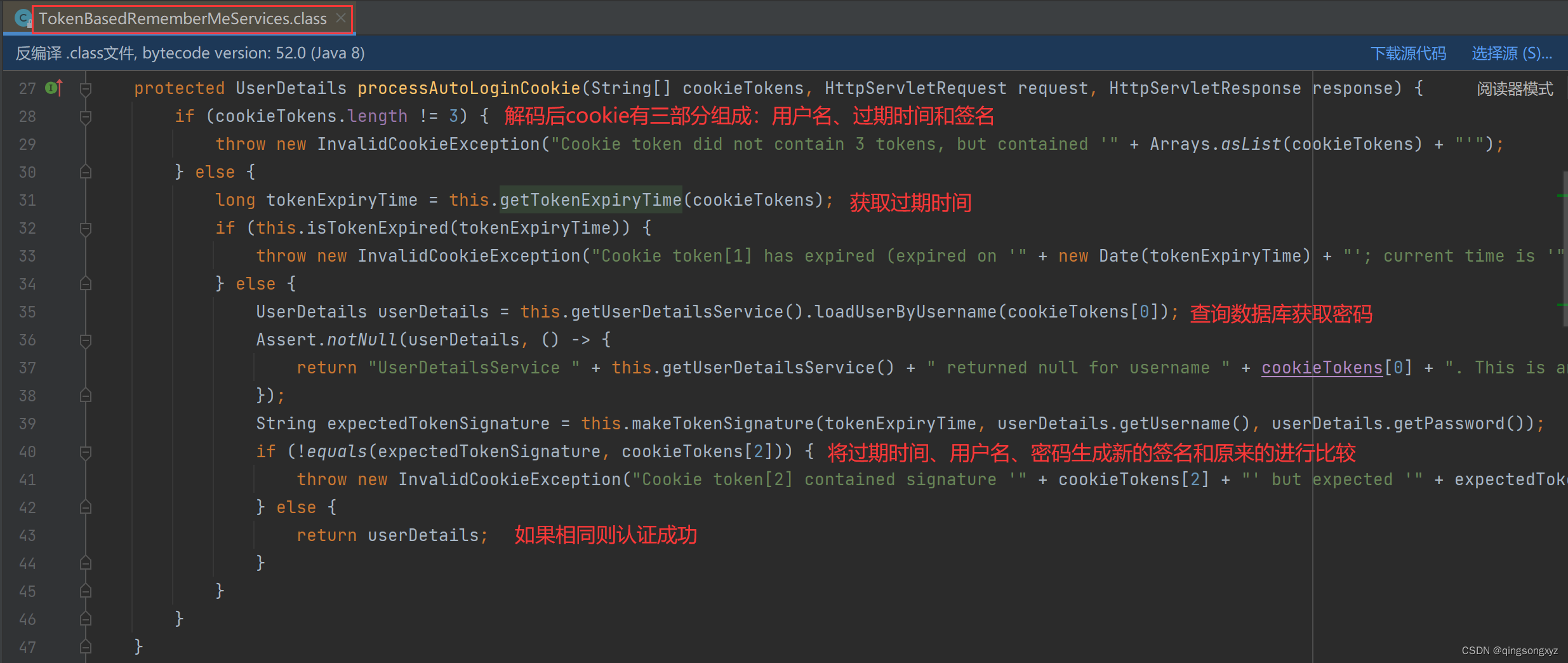The image size is (1568, 663).
Task: Click the first green stripe mark on scrollbar
Action: coord(1562,196)
